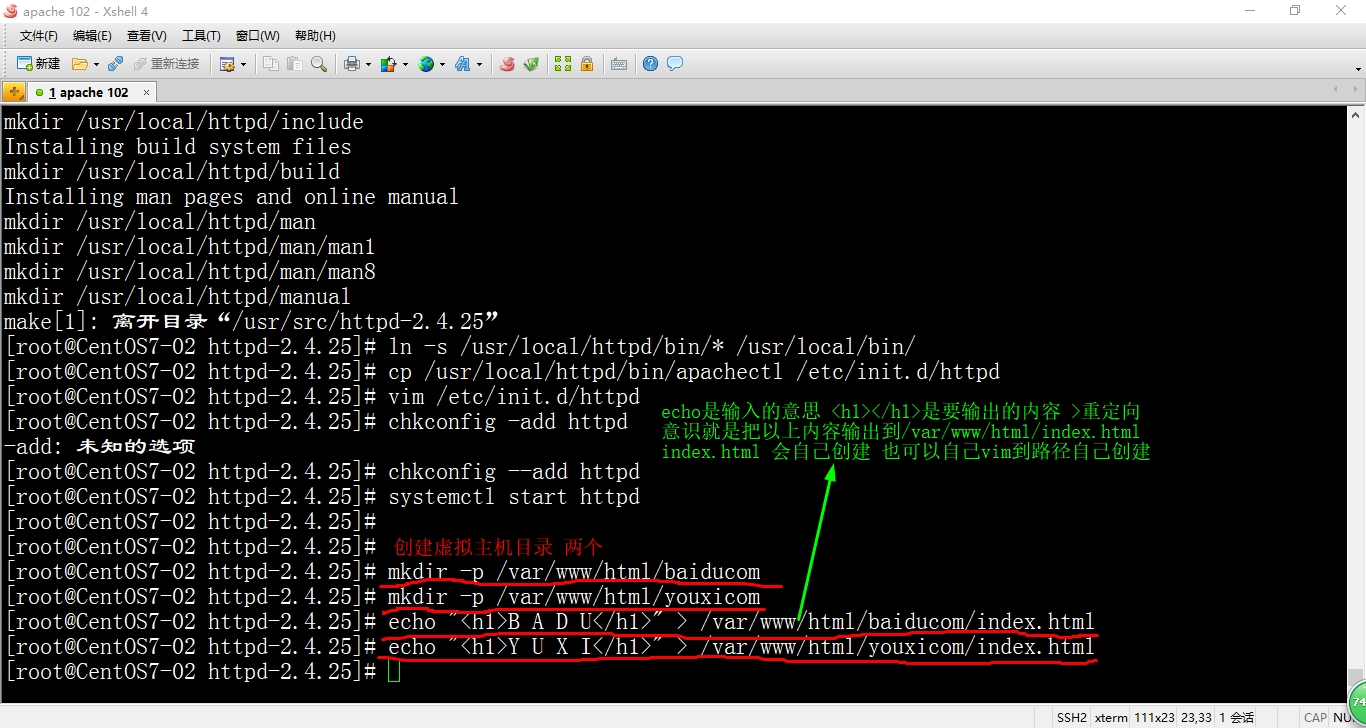This screenshot has width=1366, height=728.
Task: Click the '-add: 未知的选项' error line
Action: [x=100, y=447]
